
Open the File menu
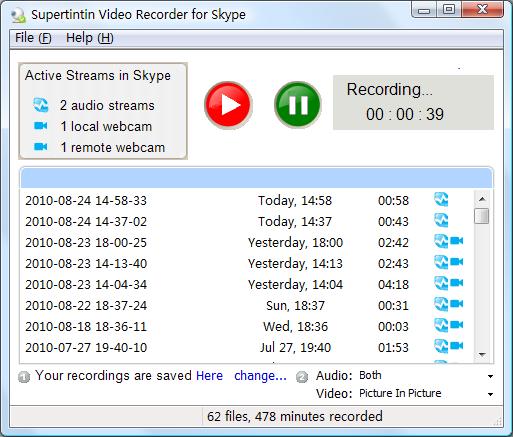click(x=33, y=38)
